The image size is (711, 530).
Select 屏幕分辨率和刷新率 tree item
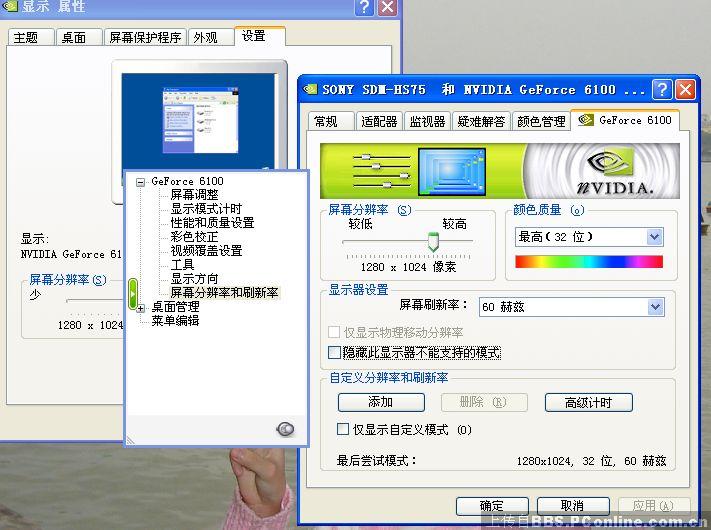224,293
